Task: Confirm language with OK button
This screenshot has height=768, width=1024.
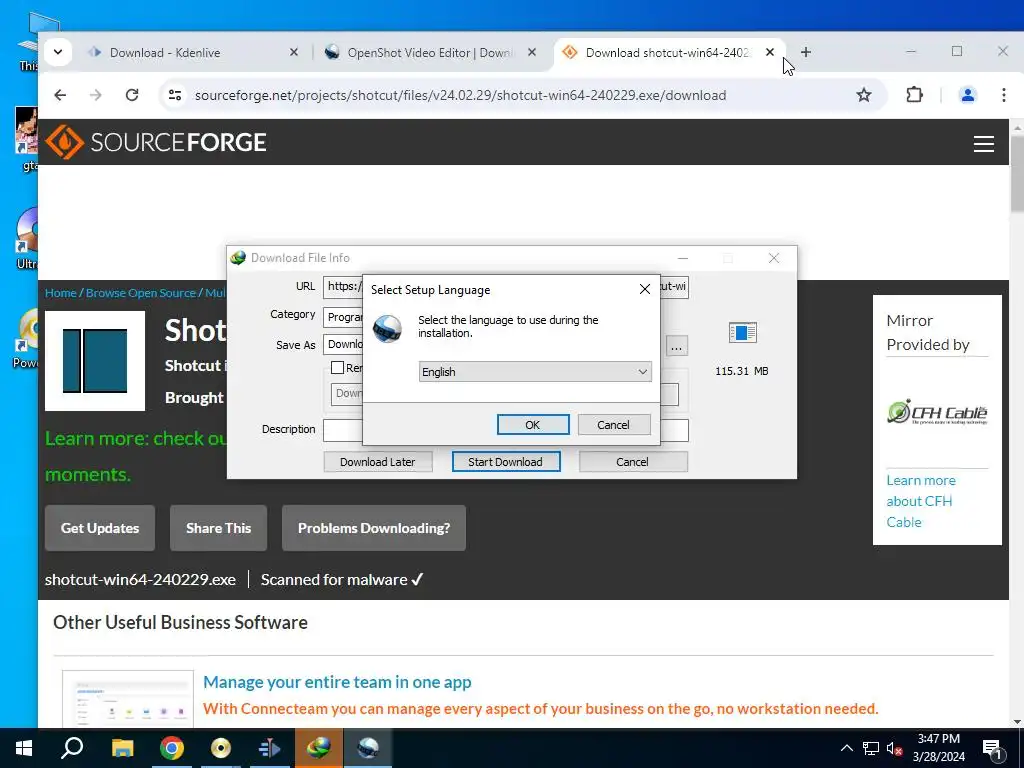Action: coord(533,424)
